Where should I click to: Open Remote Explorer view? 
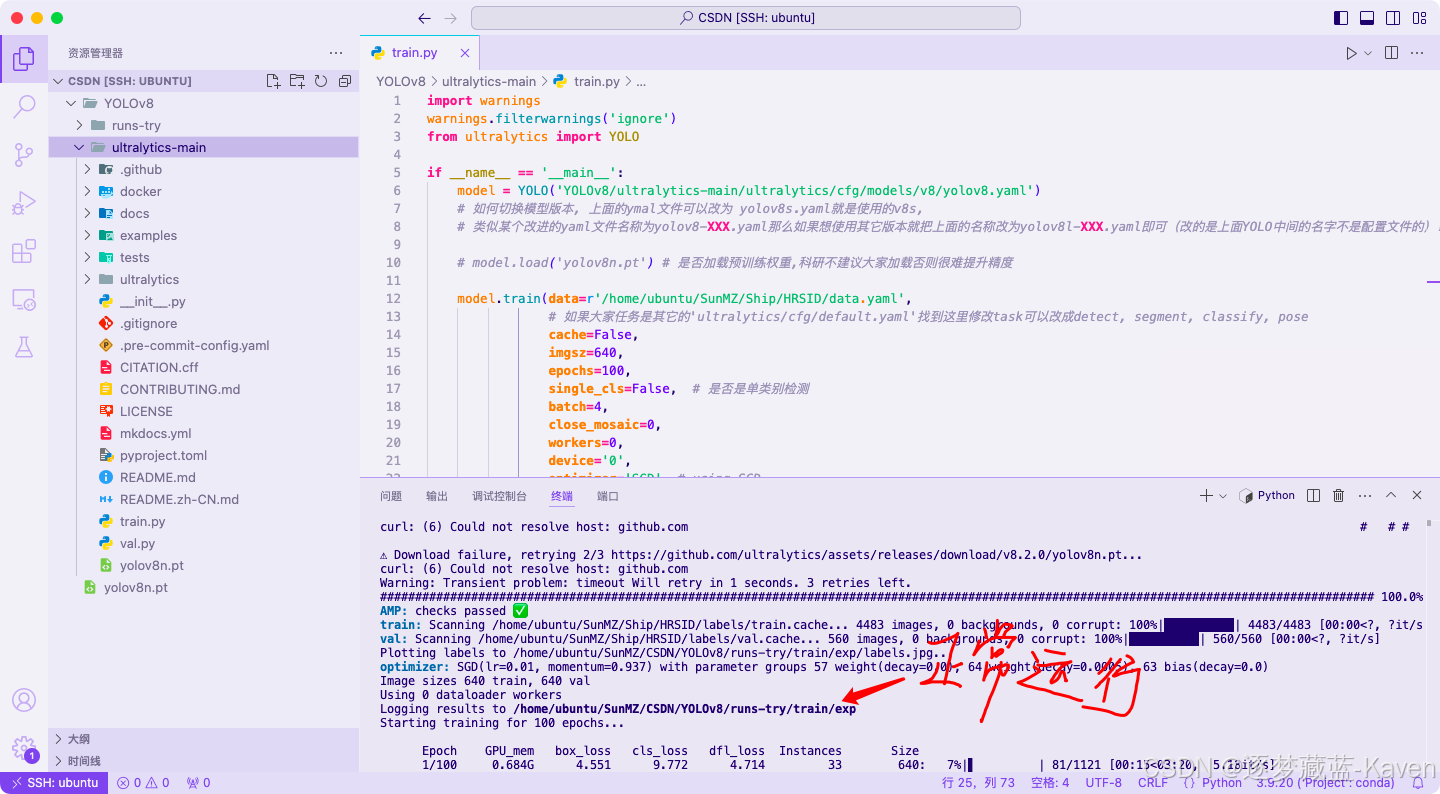click(24, 299)
